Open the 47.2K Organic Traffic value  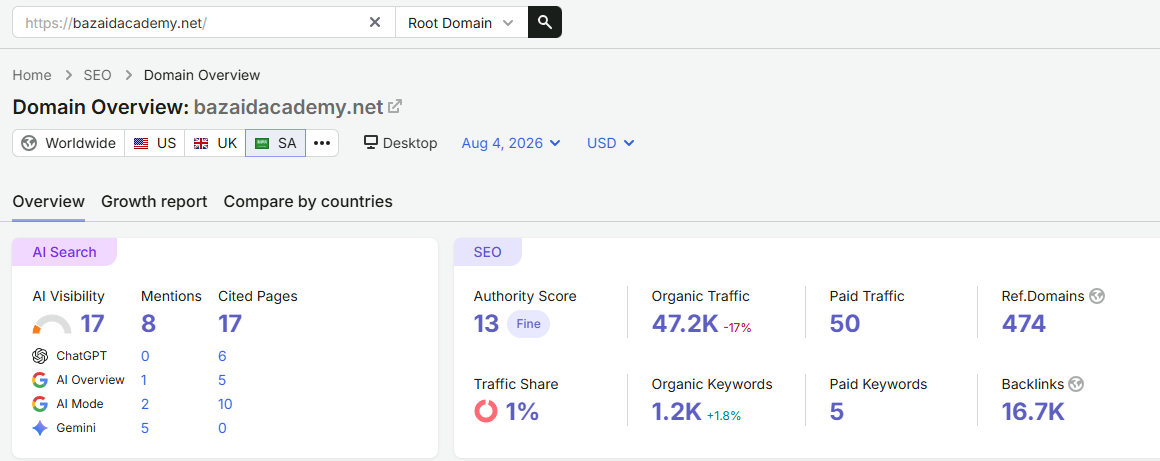[x=685, y=323]
